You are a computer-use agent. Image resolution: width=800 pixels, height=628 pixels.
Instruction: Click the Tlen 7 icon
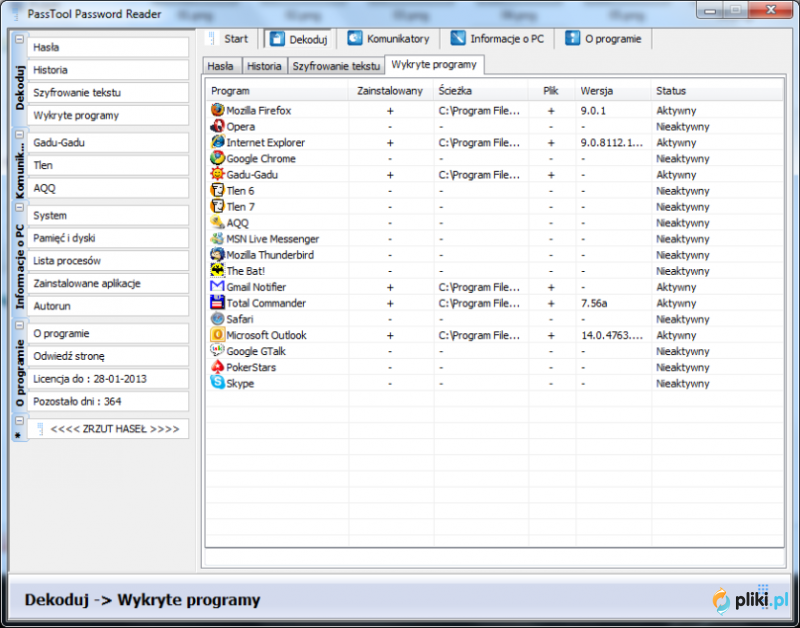point(217,207)
